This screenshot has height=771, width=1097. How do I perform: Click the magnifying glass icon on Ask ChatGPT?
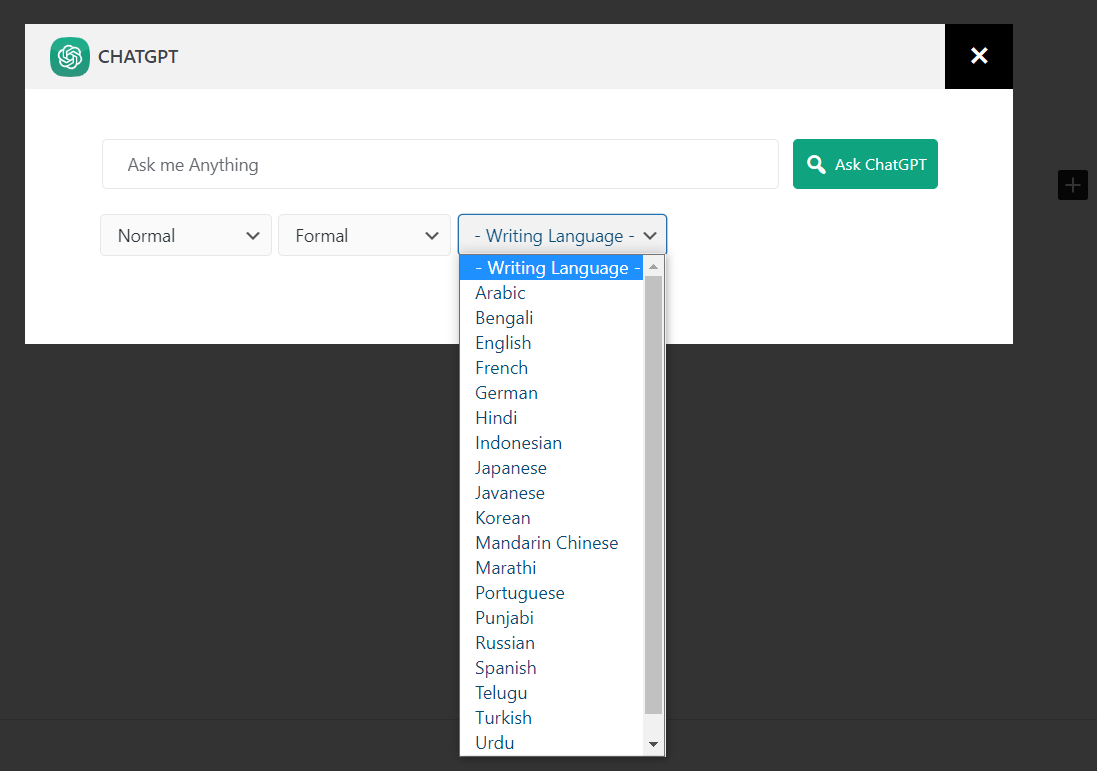coord(816,163)
